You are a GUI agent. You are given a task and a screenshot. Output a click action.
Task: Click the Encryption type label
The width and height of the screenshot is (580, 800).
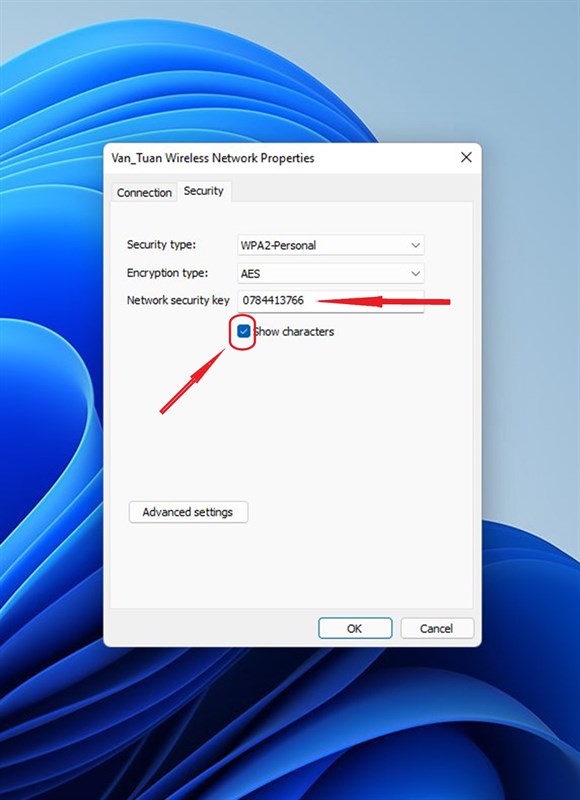point(167,273)
